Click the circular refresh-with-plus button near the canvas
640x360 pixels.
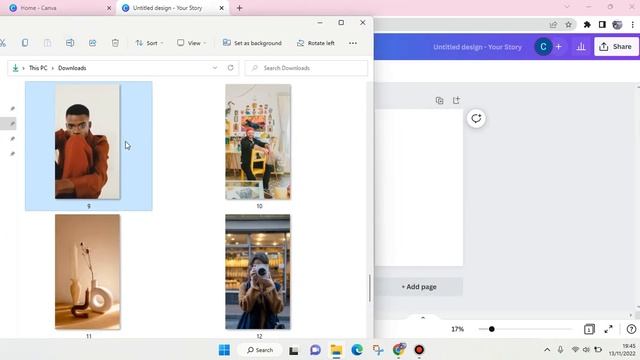[x=476, y=118]
